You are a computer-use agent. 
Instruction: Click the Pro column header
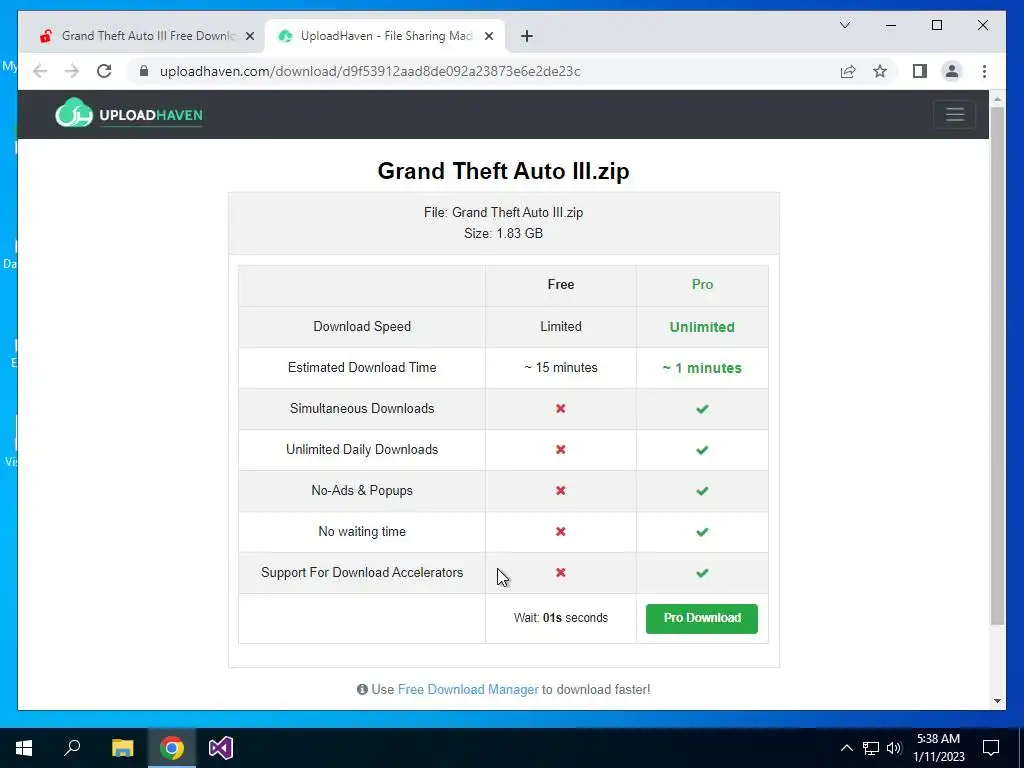(702, 285)
